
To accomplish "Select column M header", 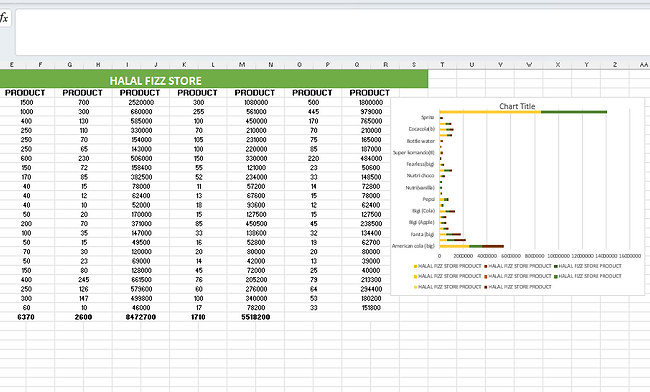I will point(242,65).
